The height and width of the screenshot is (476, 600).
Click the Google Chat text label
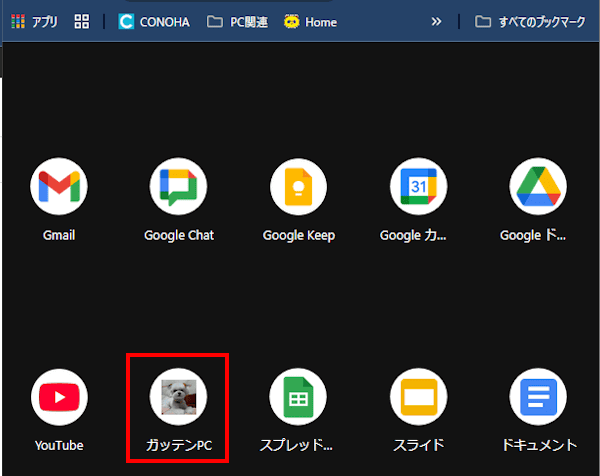[179, 235]
